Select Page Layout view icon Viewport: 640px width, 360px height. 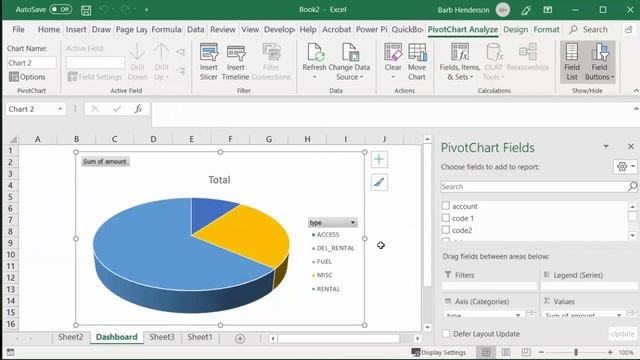(506, 352)
